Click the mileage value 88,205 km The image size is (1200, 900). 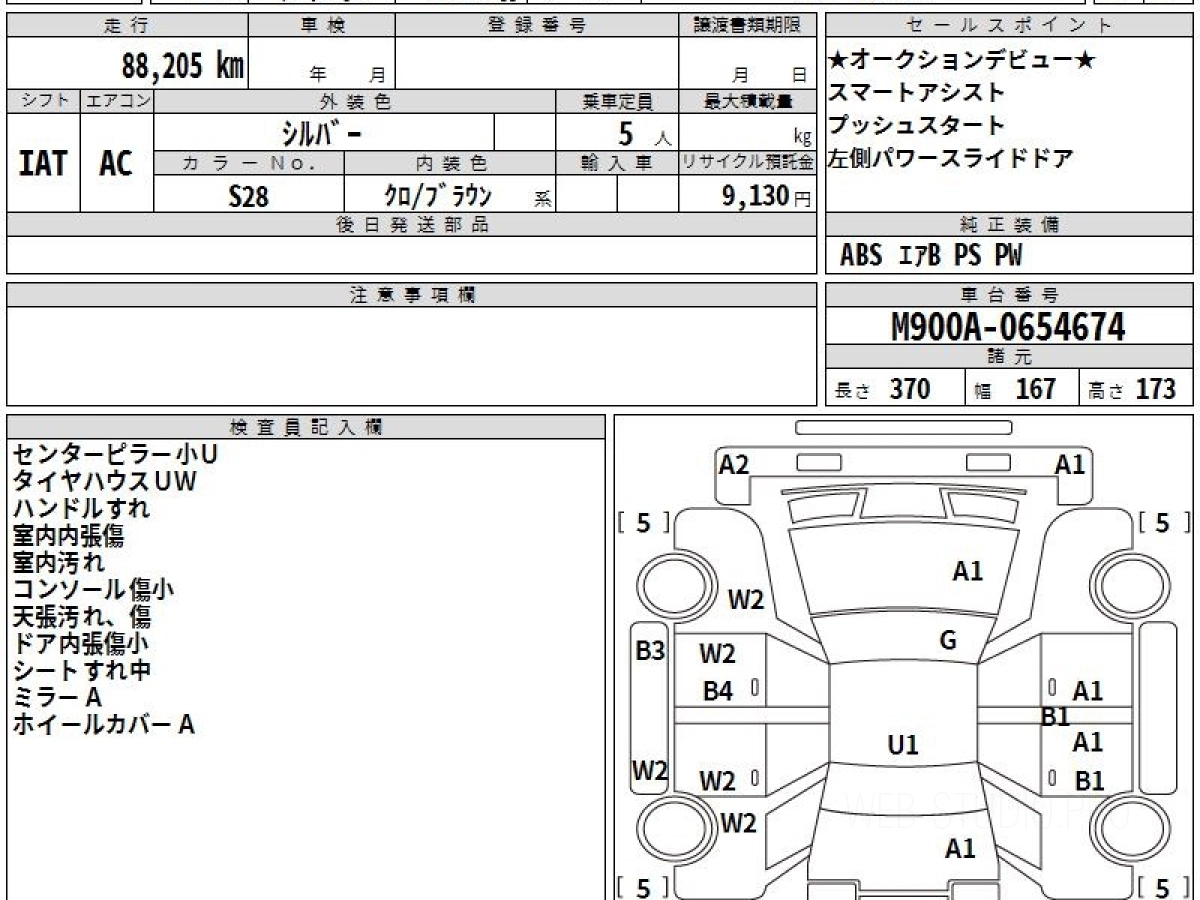pyautogui.click(x=183, y=67)
